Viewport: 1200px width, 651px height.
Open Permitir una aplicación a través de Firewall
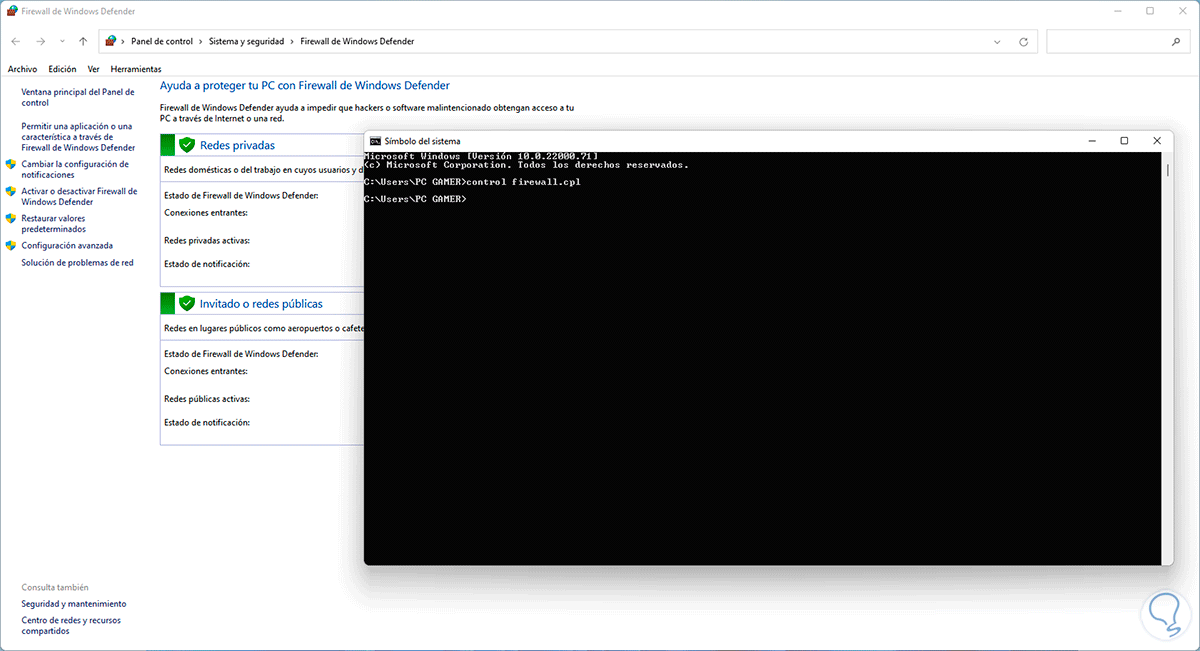(78, 137)
